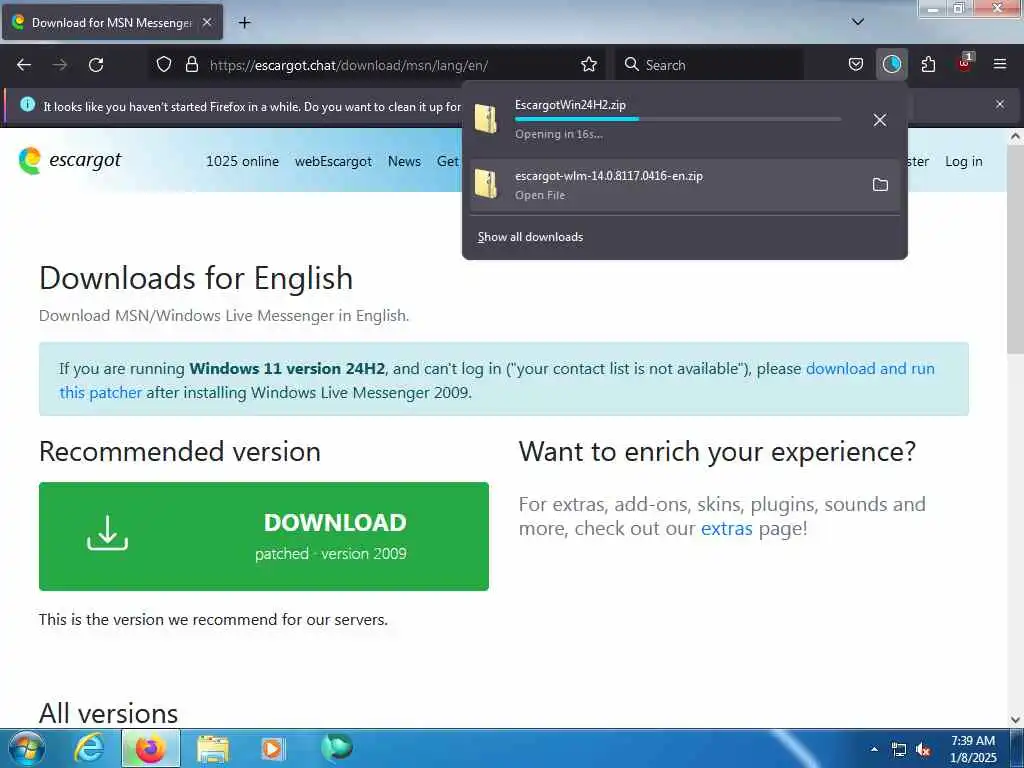Click the network tray icon
This screenshot has height=768, width=1024.
point(899,750)
